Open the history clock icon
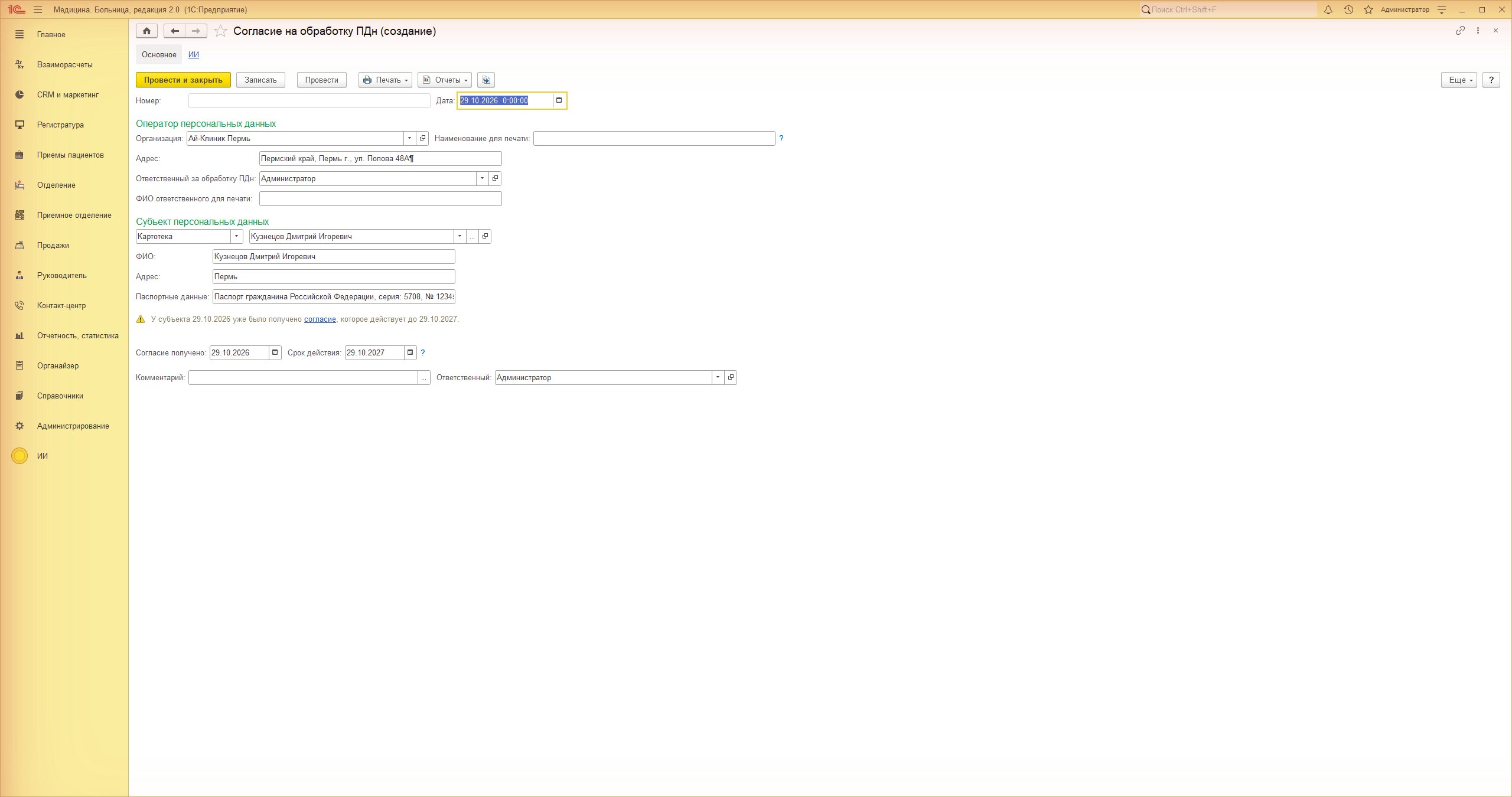This screenshot has width=1512, height=797. click(x=1348, y=9)
